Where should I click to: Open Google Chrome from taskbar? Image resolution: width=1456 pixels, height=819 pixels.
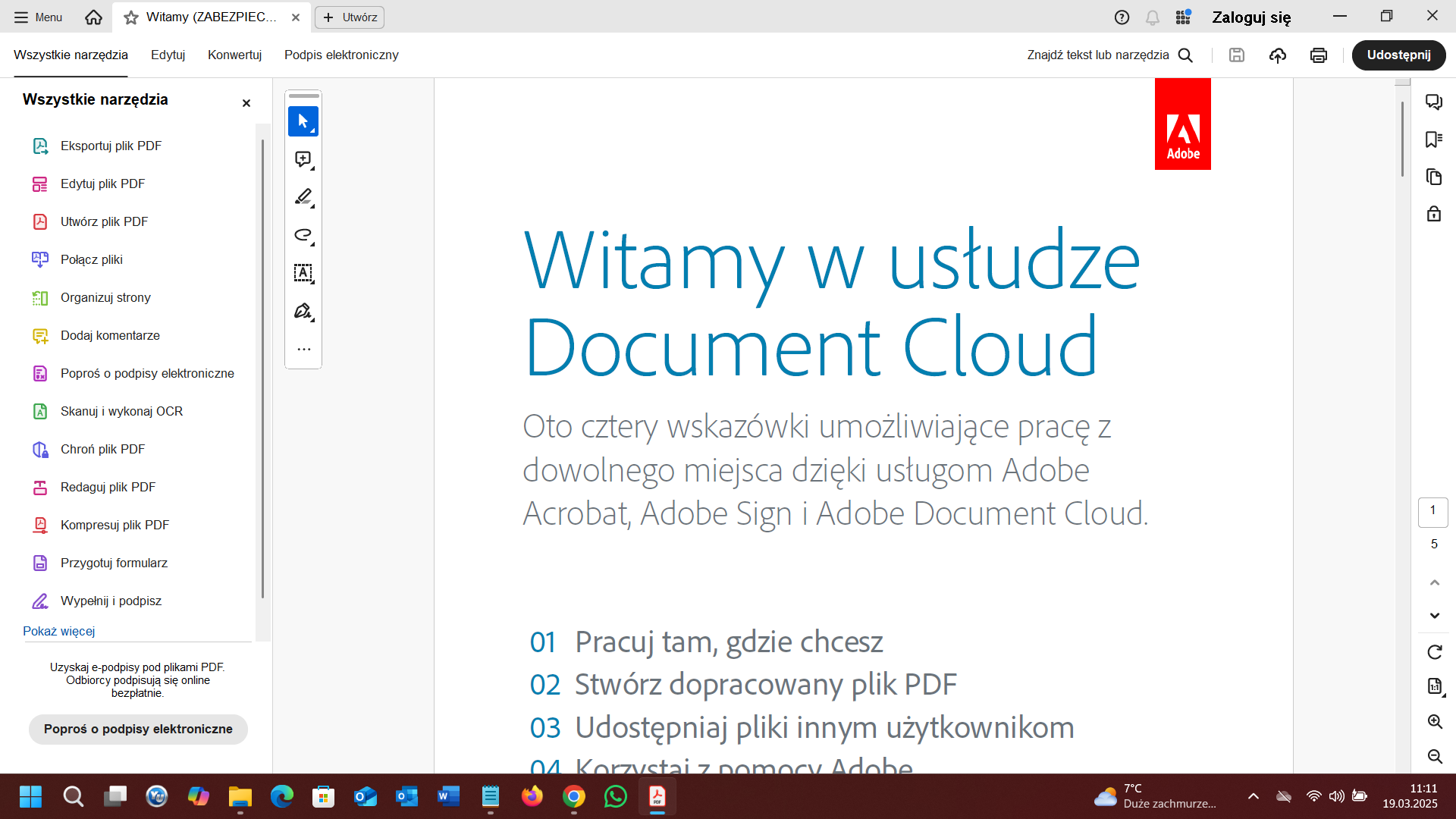[574, 796]
